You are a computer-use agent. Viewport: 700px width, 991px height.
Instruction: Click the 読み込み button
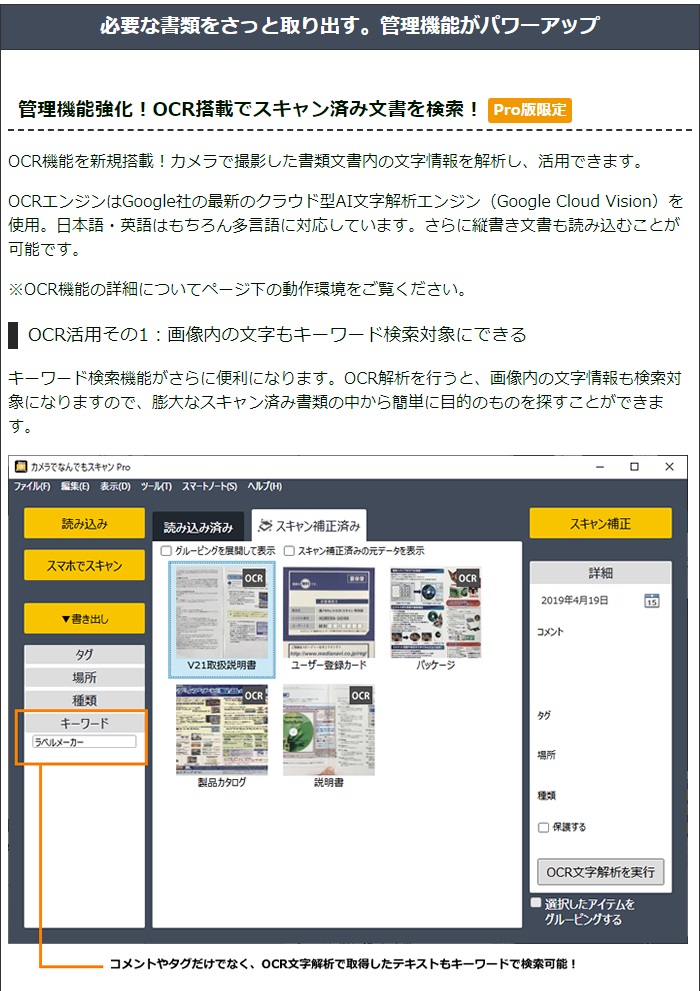[x=84, y=523]
